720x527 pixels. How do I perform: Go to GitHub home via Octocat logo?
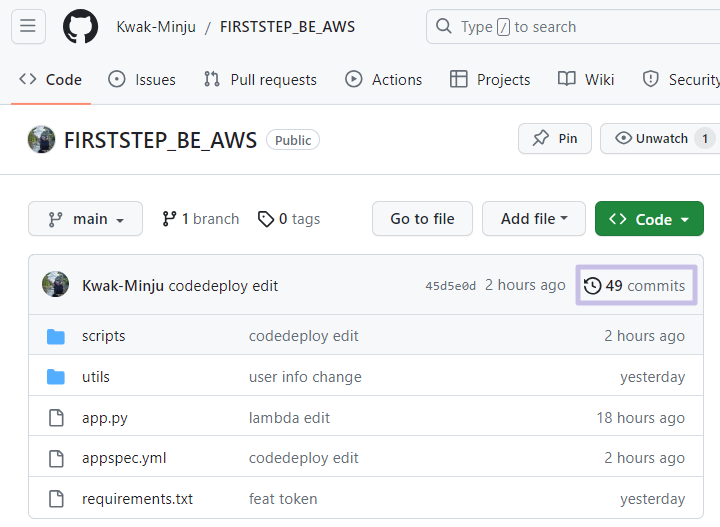[80, 27]
